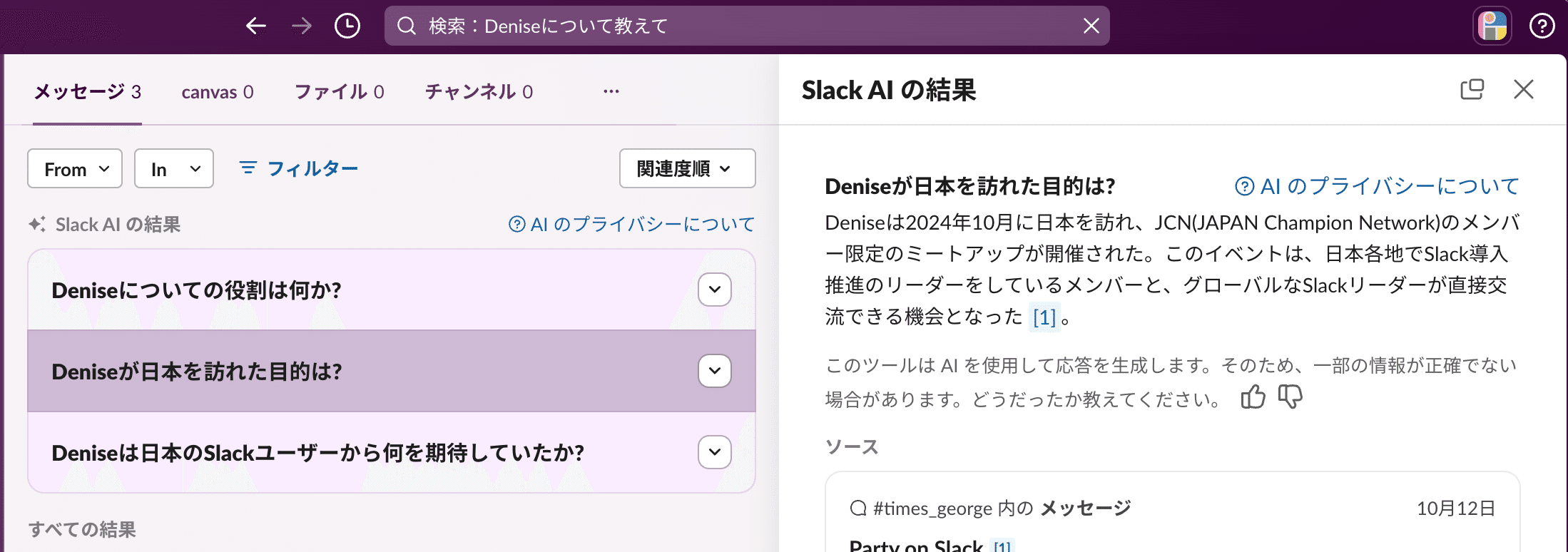The image size is (1568, 552).
Task: Switch to the メッセージ 3 tab
Action: tap(87, 91)
